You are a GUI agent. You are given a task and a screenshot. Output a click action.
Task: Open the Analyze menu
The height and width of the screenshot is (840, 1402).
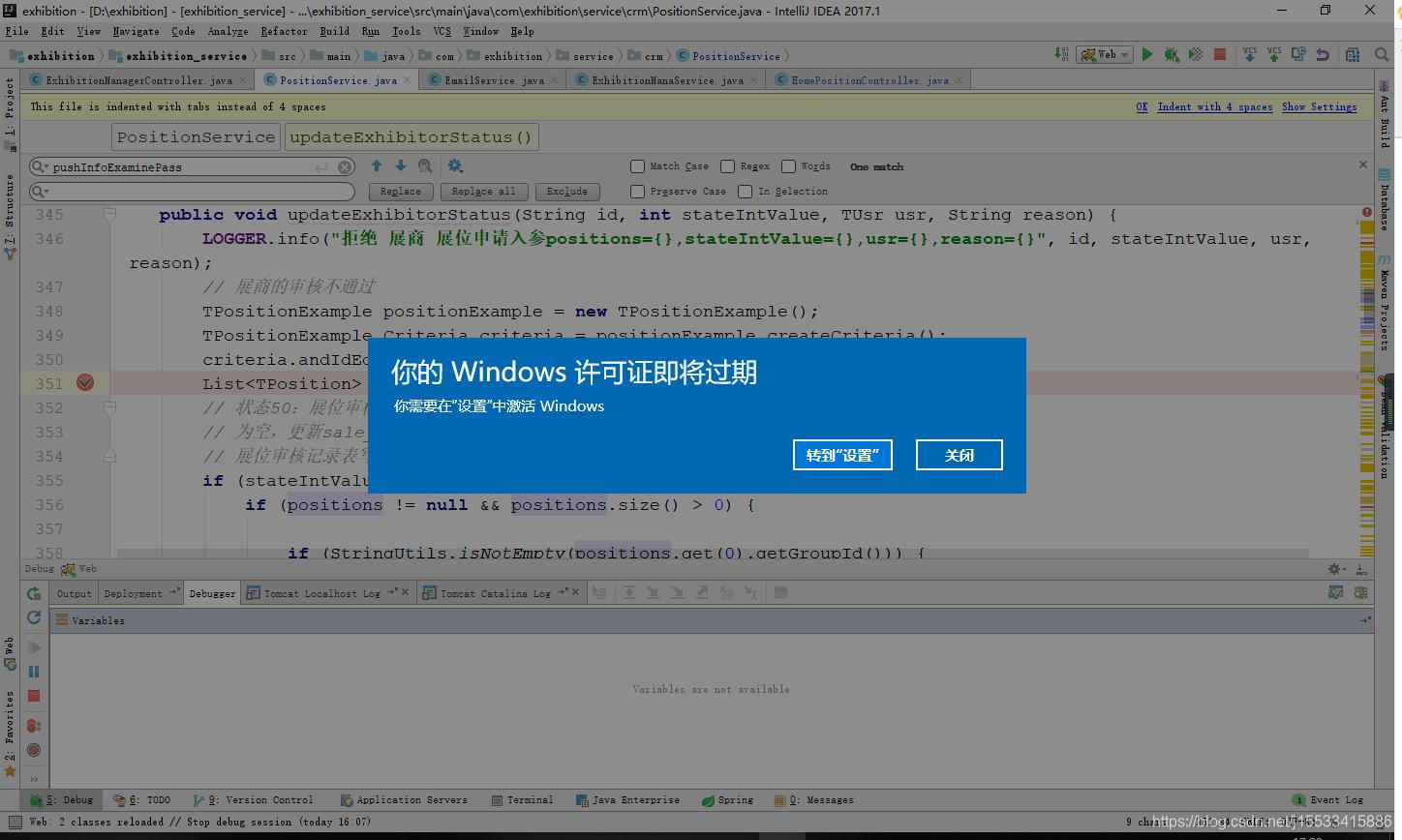[x=228, y=31]
